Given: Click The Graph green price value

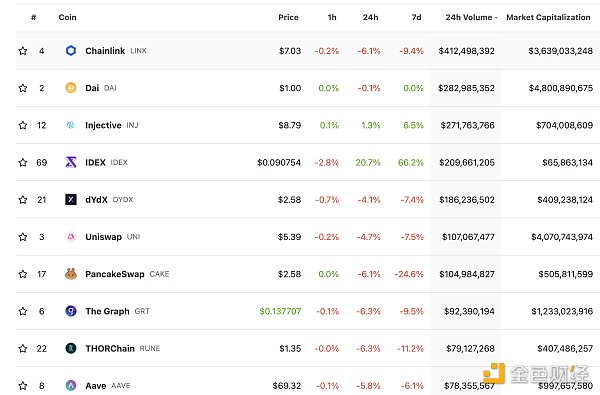Looking at the screenshot, I should point(280,311).
